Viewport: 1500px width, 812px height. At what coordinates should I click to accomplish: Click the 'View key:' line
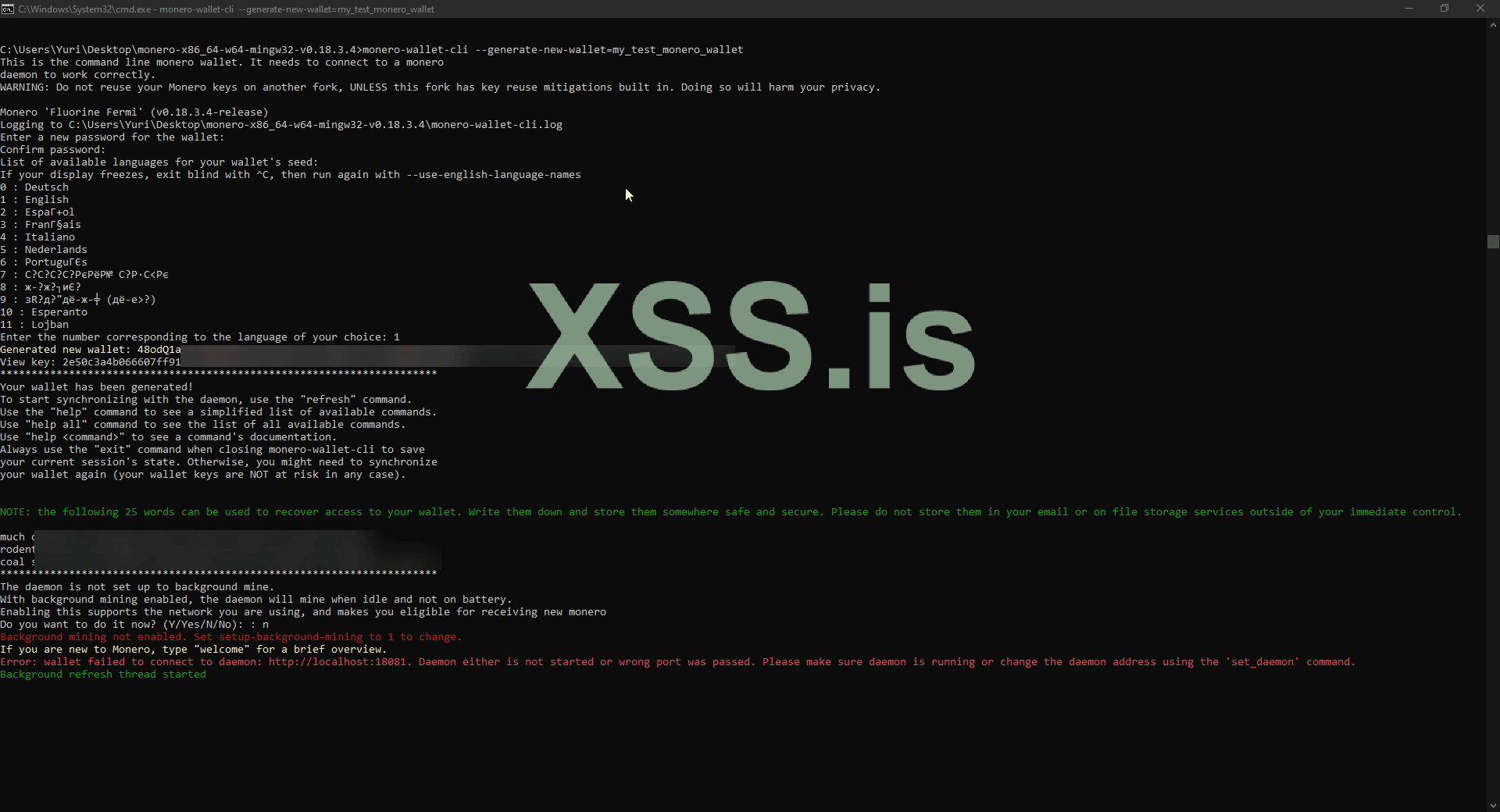[x=91, y=362]
